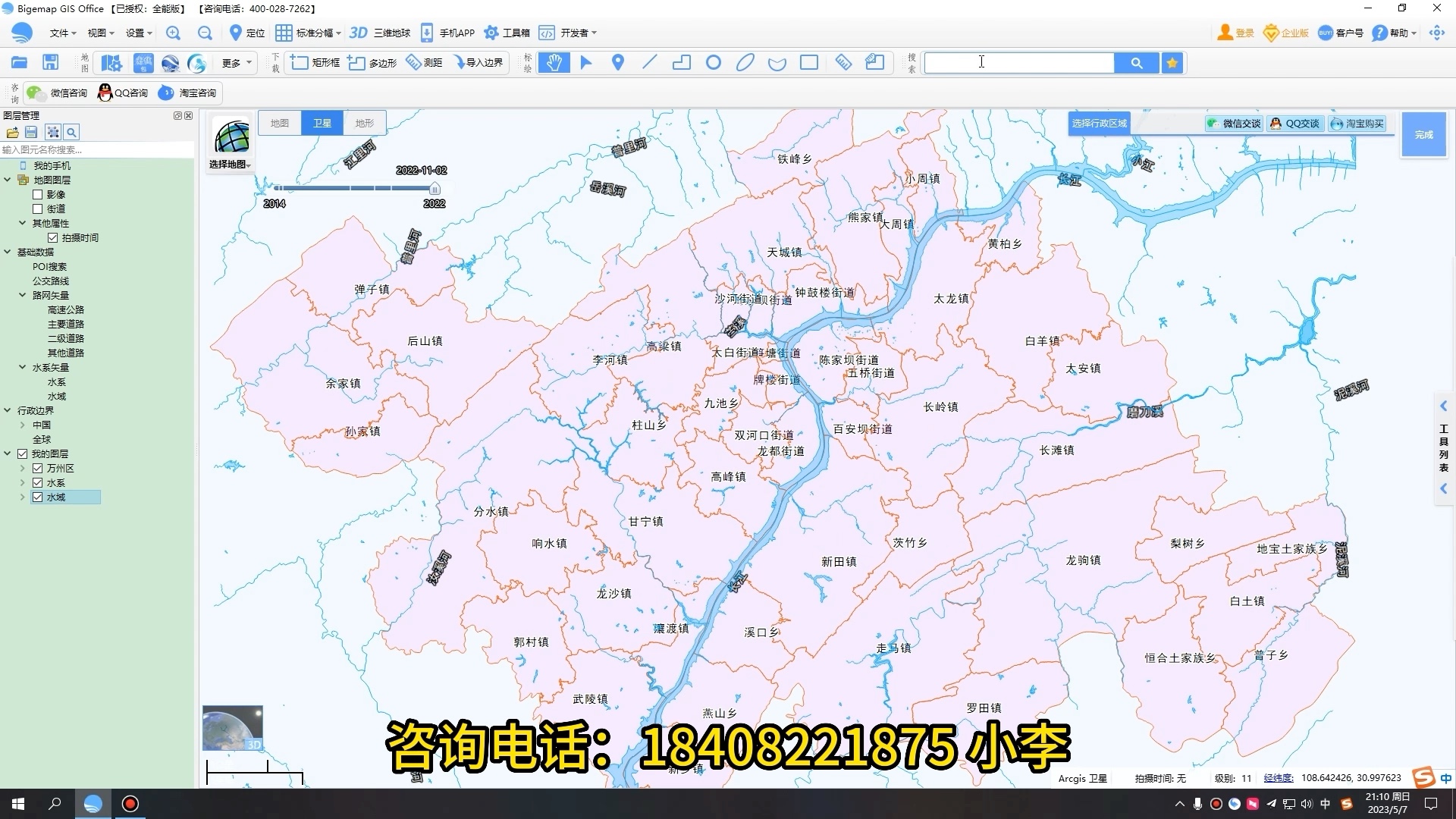Open the 手机APP option
Image resolution: width=1456 pixels, height=819 pixels.
pyautogui.click(x=448, y=33)
